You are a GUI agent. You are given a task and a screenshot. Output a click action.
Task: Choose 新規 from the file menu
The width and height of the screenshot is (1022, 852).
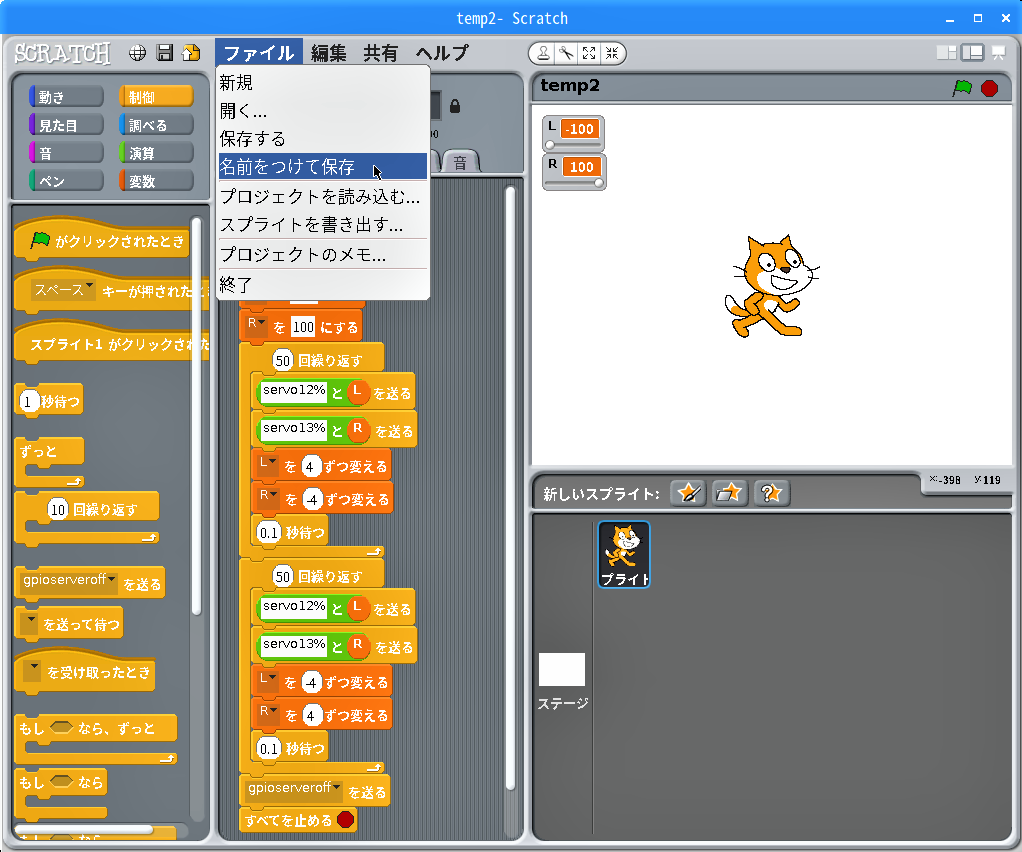tap(323, 83)
